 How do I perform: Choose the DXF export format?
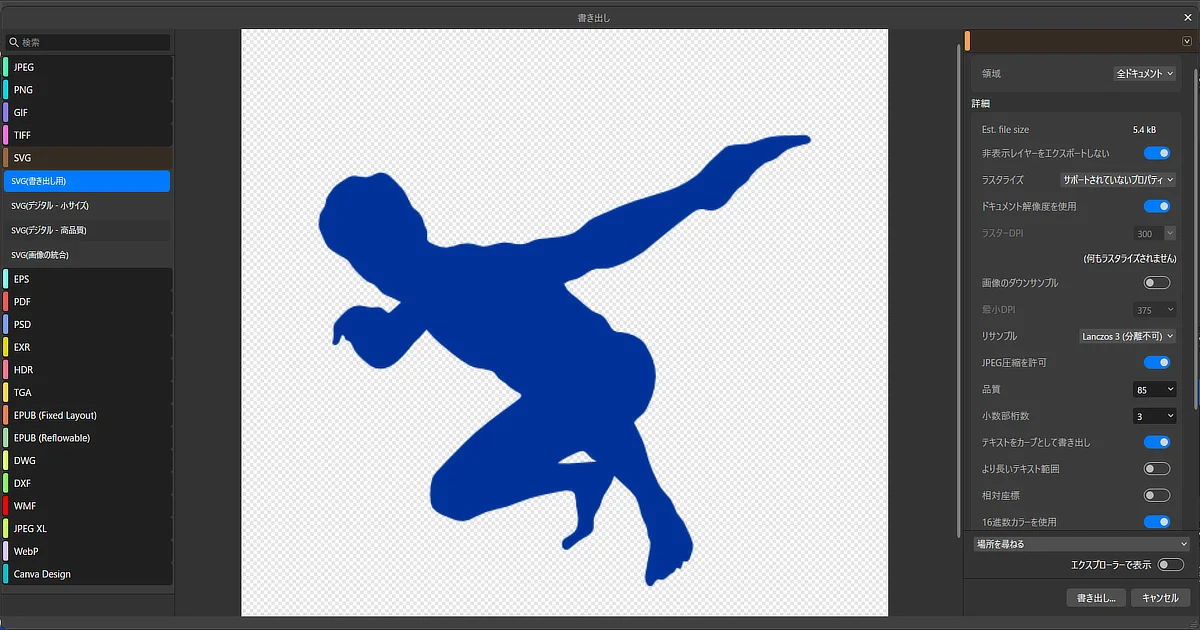(x=87, y=483)
